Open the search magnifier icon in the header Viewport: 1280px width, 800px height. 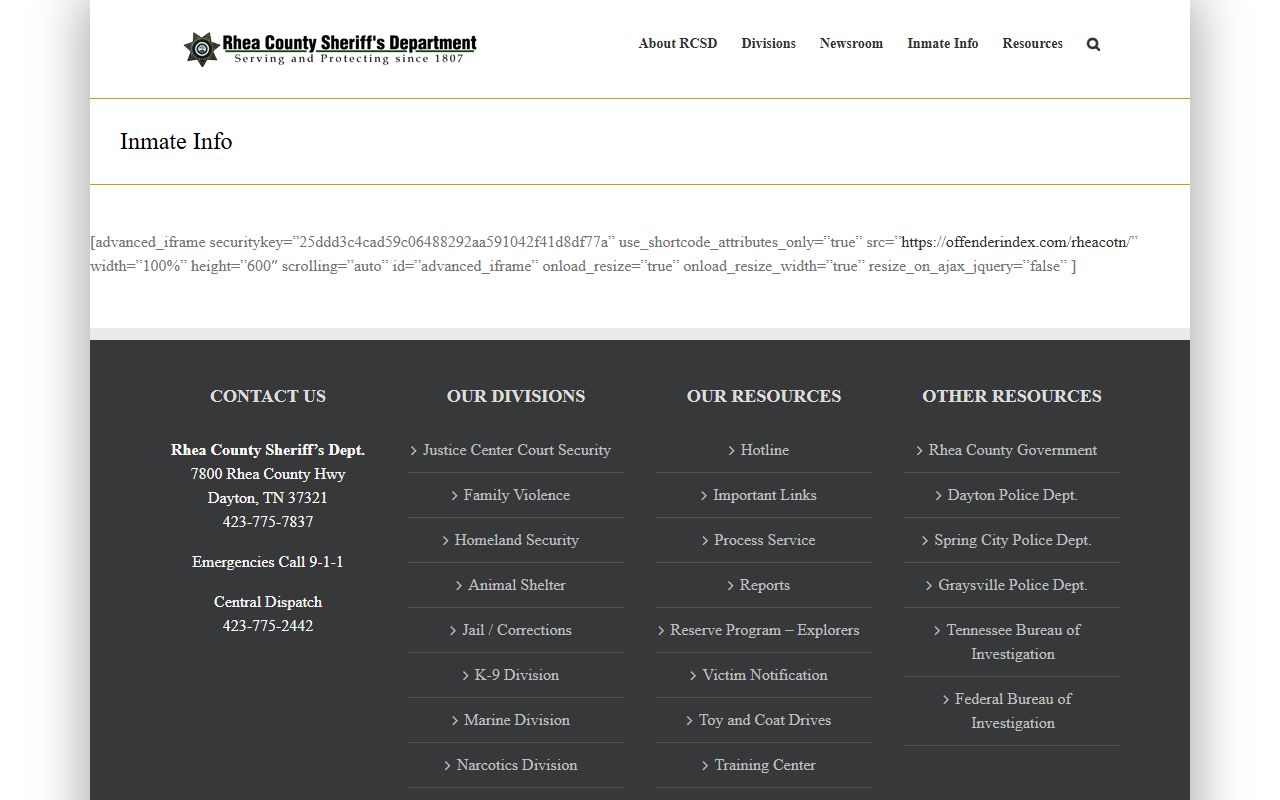1093,44
